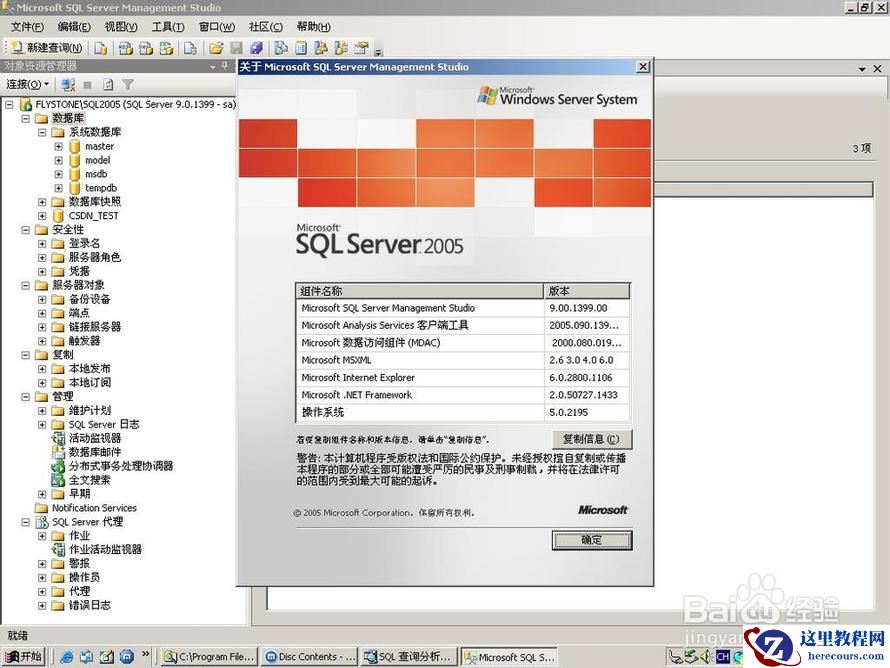
Task: Expand the CSDN_TEST database node
Action: point(42,216)
